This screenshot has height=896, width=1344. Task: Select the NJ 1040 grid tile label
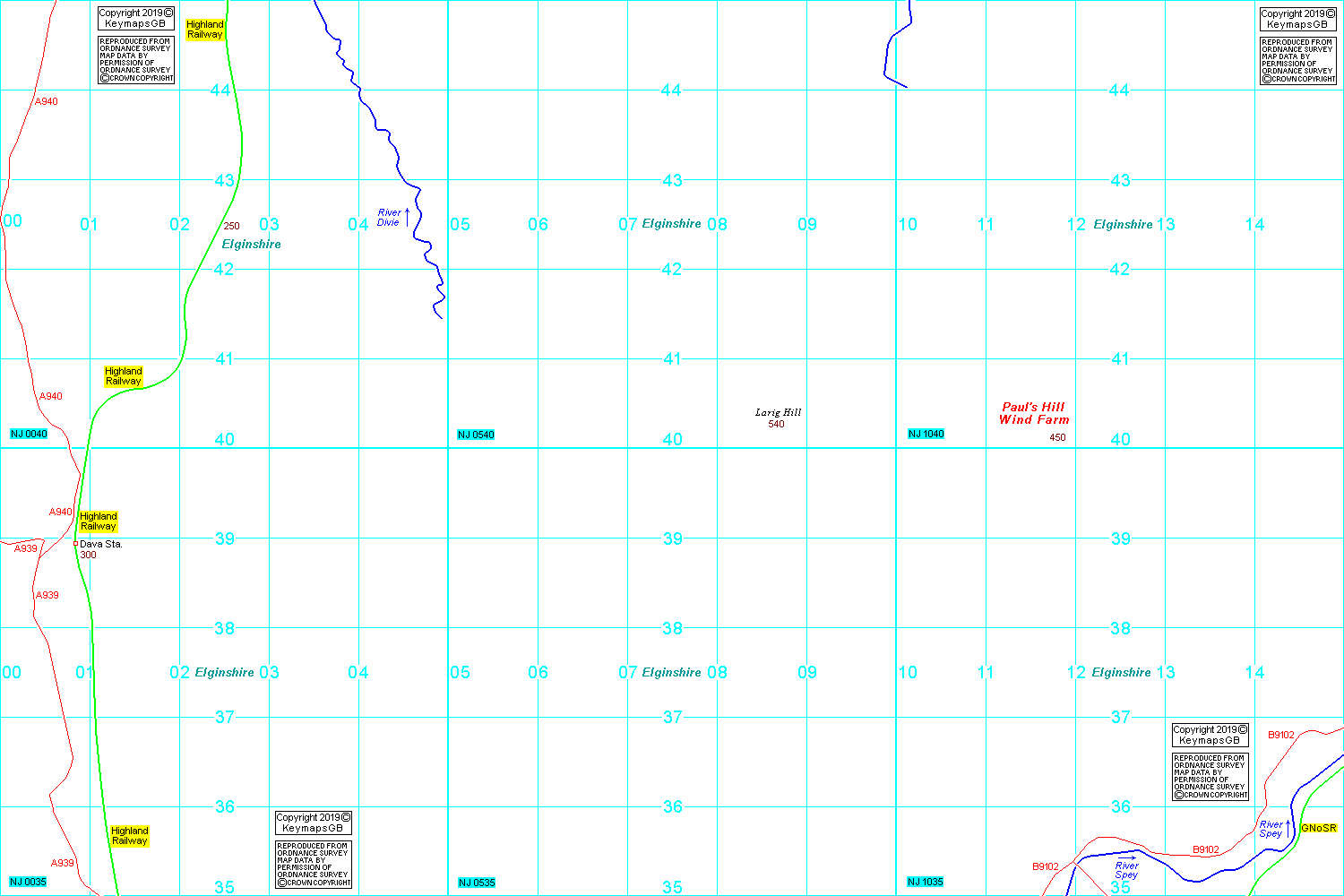(926, 435)
